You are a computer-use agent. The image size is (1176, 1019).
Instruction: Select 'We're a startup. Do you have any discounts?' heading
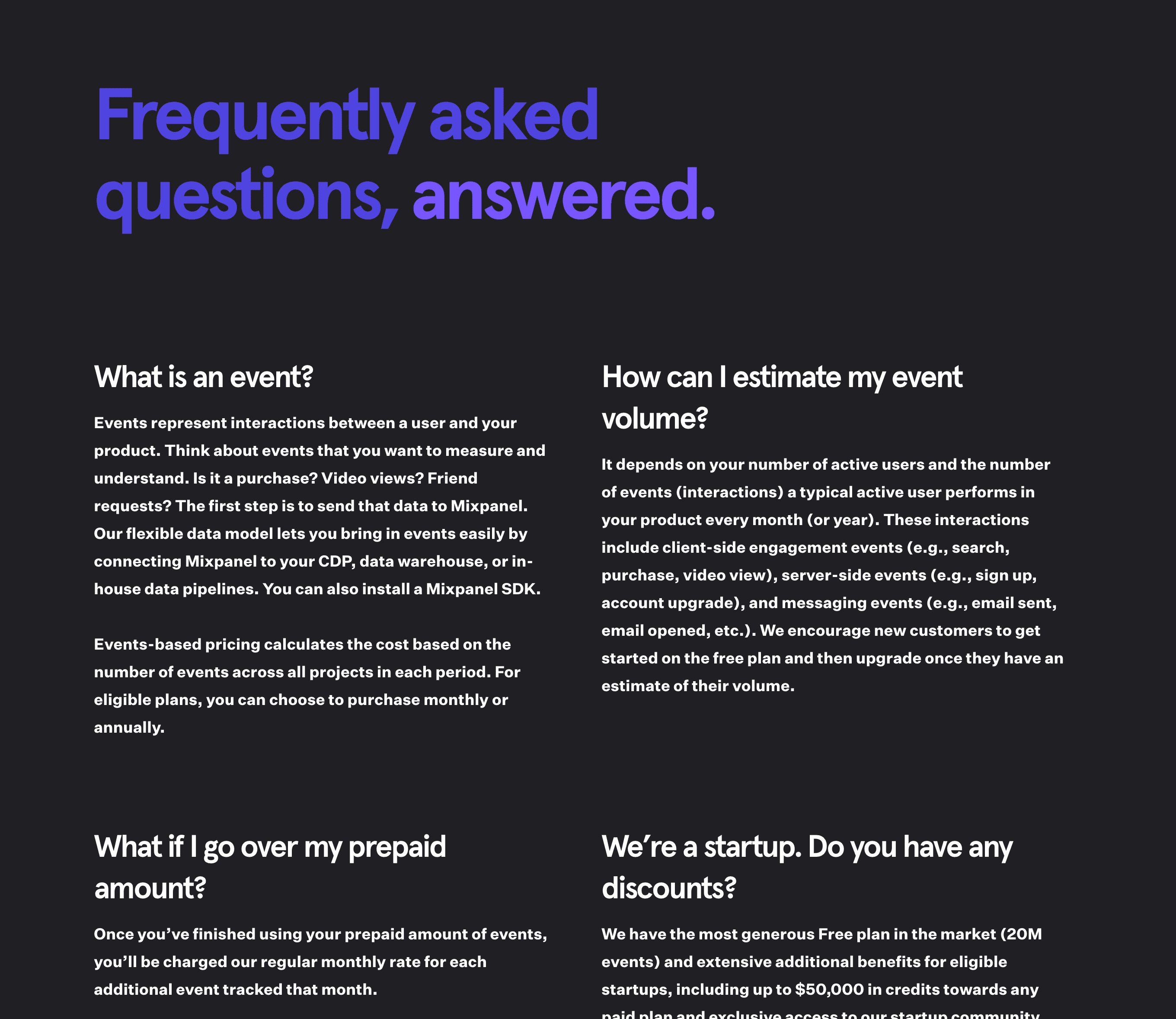coord(807,867)
